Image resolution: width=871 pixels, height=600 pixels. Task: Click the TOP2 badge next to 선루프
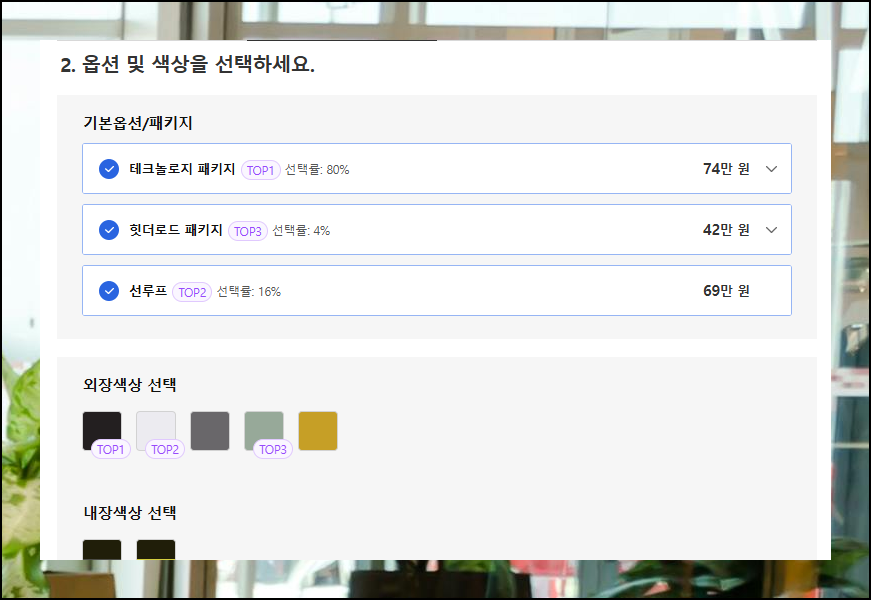click(x=192, y=292)
